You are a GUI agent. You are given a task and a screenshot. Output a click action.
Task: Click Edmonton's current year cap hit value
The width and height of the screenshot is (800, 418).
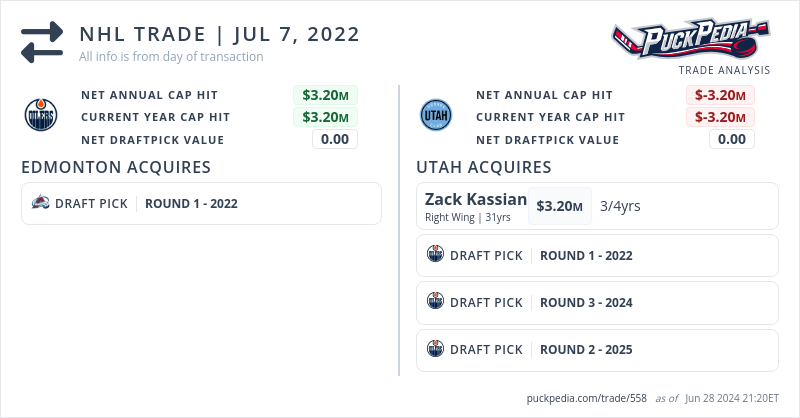click(x=325, y=117)
